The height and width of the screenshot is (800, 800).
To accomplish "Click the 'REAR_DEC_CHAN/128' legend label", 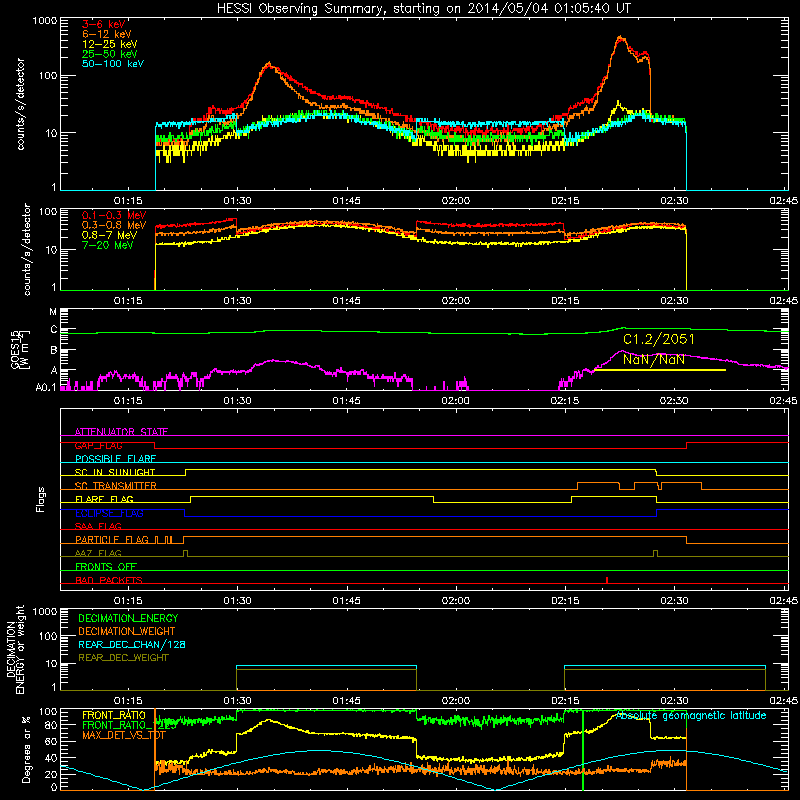I will [132, 645].
